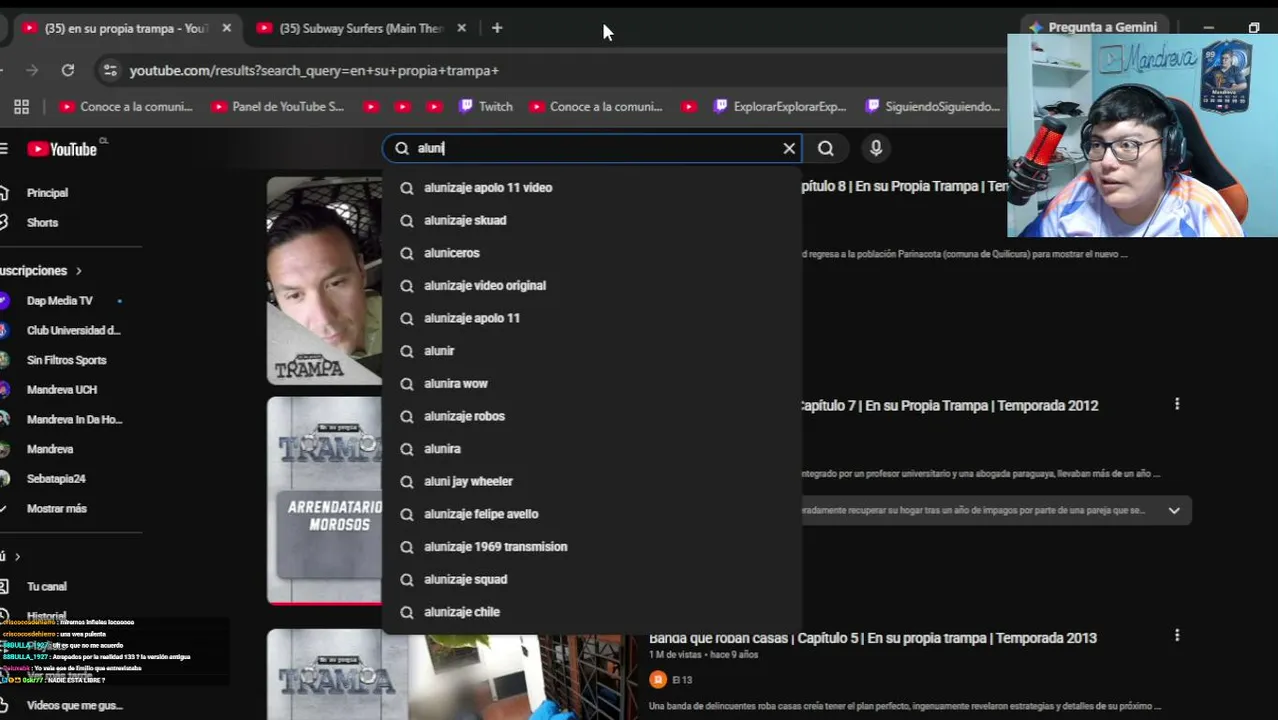Expand 'Mostrar más' subscriptions

[x=56, y=508]
